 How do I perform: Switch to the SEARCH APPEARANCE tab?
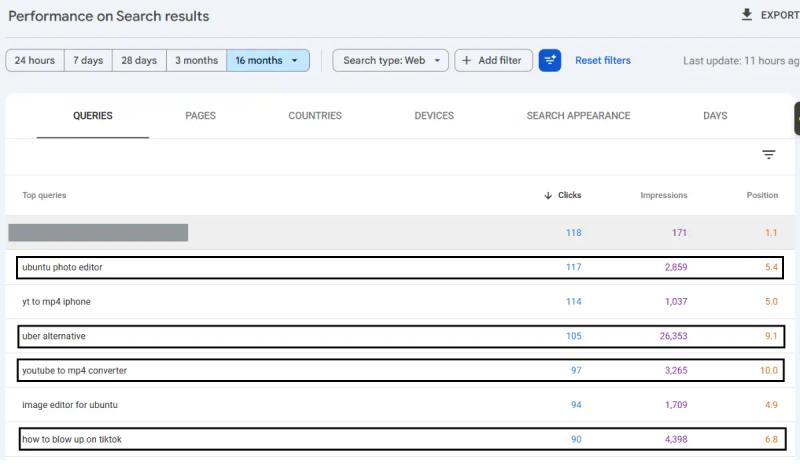click(x=578, y=116)
